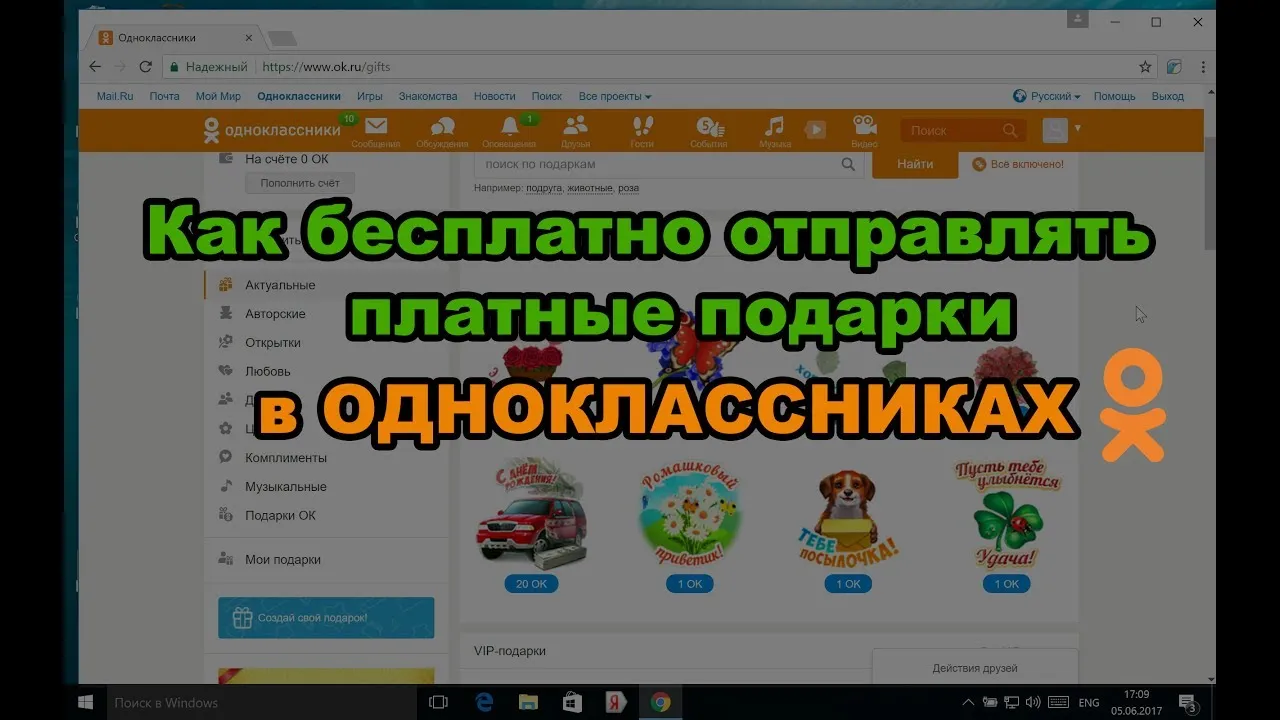Switch ENG keyboard language in tray
The height and width of the screenshot is (720, 1280).
1088,702
